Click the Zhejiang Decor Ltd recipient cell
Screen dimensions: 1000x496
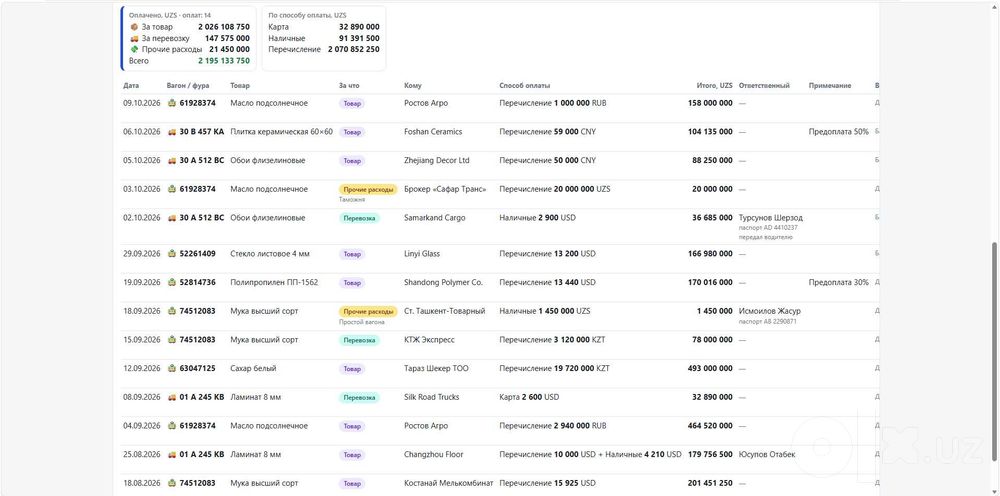click(437, 161)
